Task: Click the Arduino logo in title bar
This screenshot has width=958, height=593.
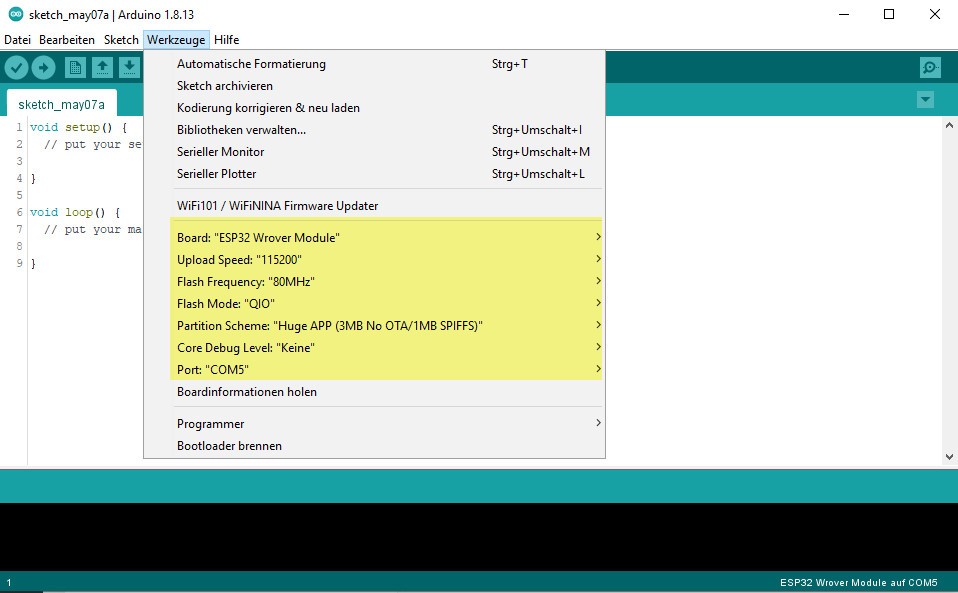Action: [x=15, y=14]
